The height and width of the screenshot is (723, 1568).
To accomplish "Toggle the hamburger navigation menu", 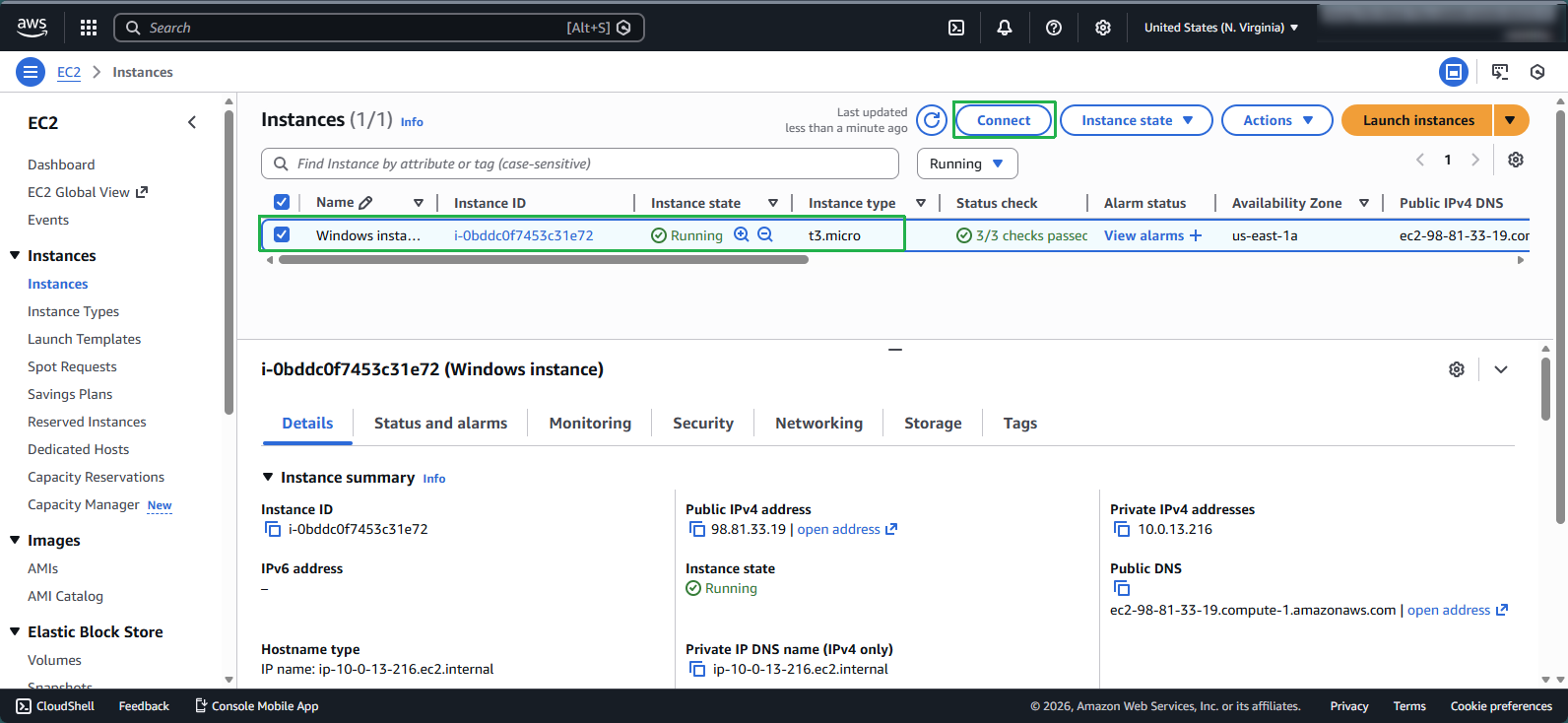I will click(31, 72).
